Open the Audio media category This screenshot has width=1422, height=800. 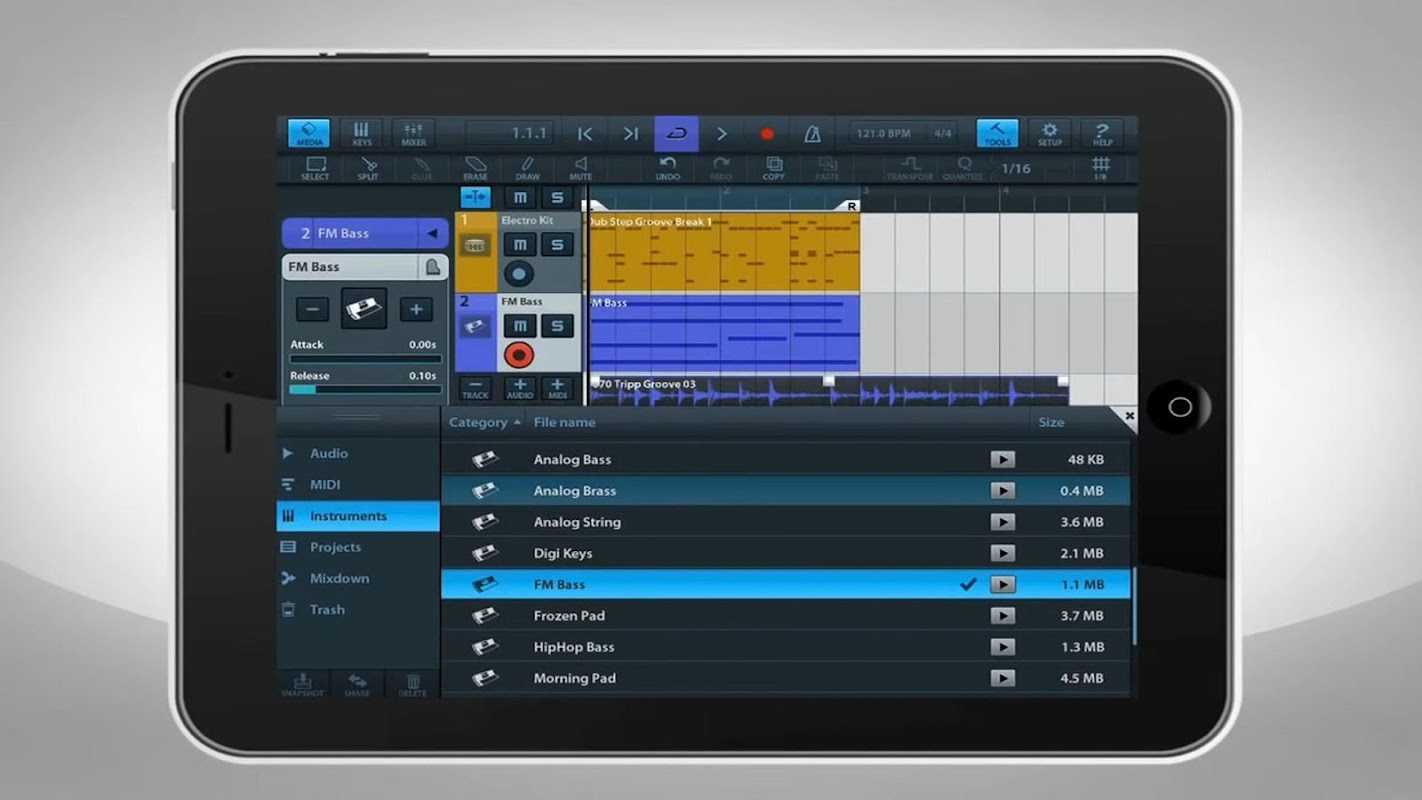coord(328,453)
